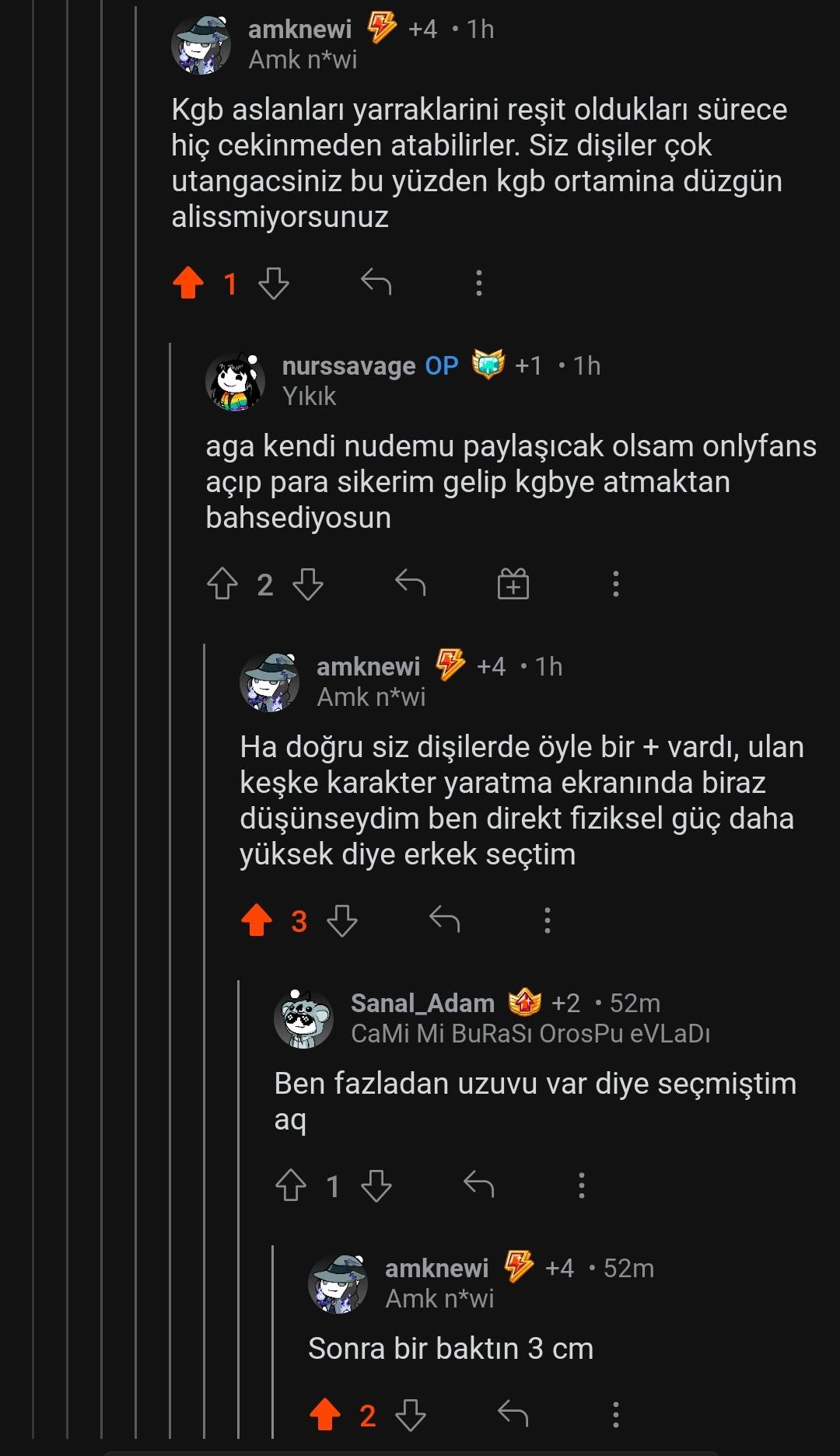Reply to nurssavage's comment
Screen dimensions: 840x1456
pyautogui.click(x=411, y=583)
